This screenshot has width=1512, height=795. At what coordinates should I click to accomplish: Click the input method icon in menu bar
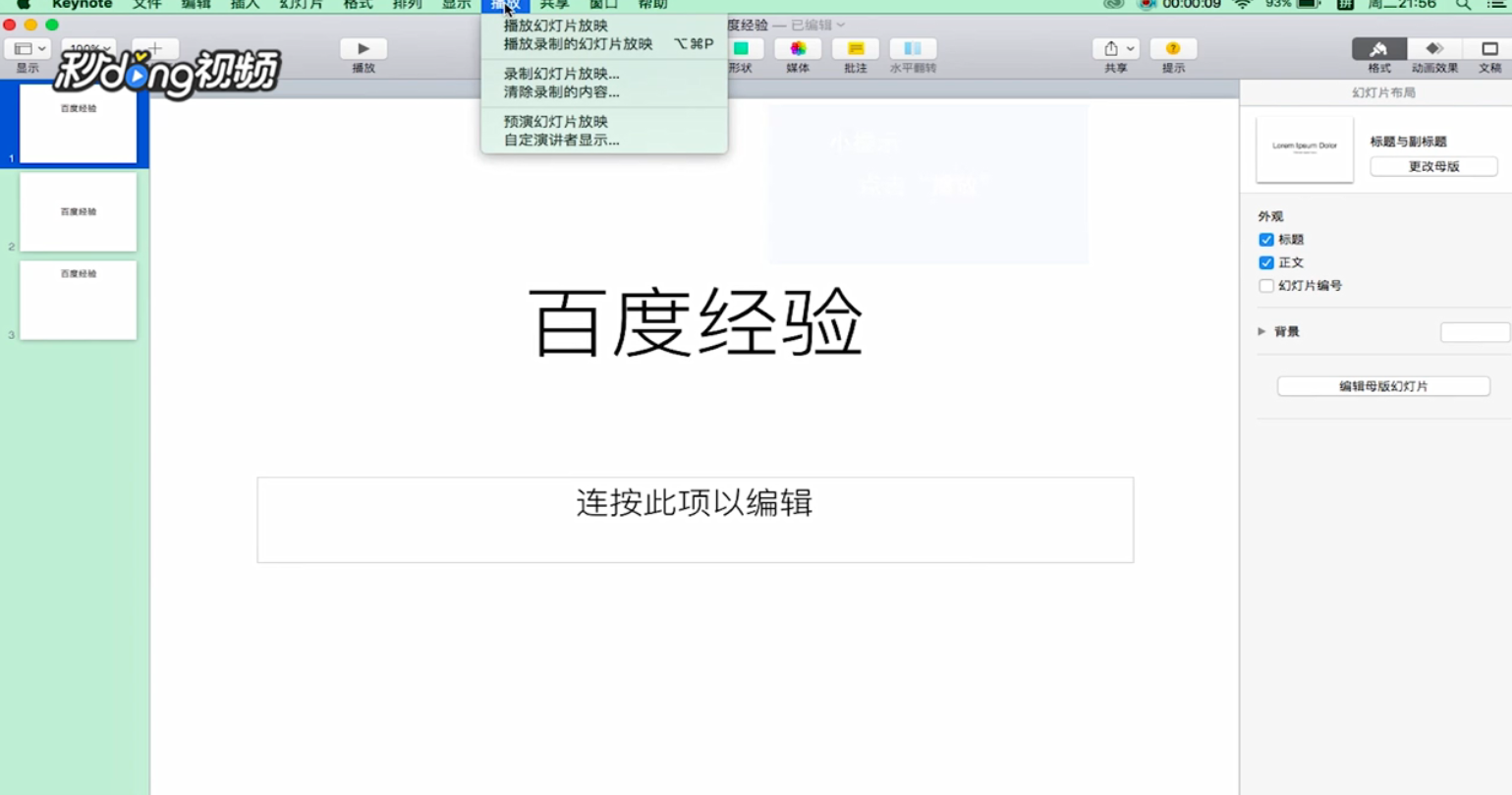click(x=1345, y=5)
